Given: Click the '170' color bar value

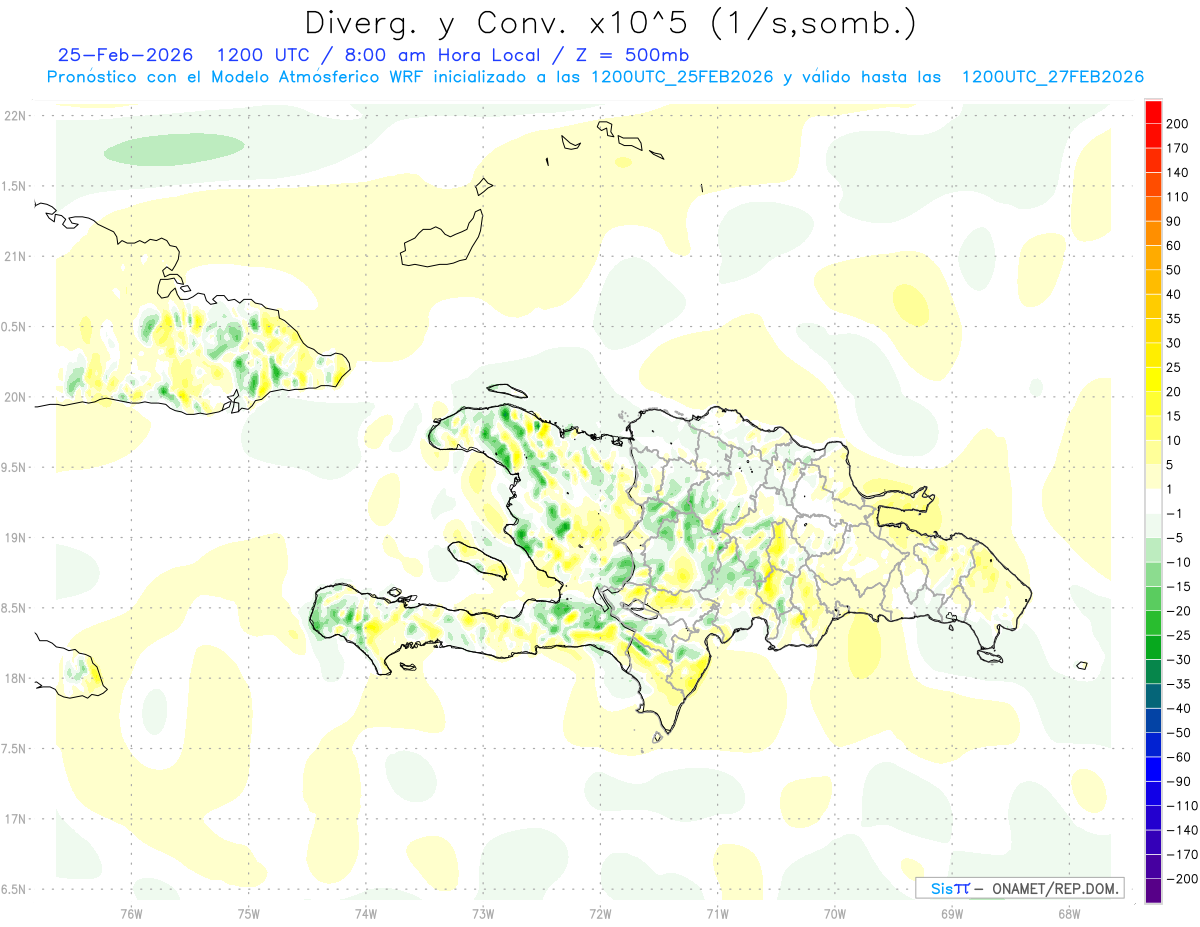Looking at the screenshot, I should 1178,148.
